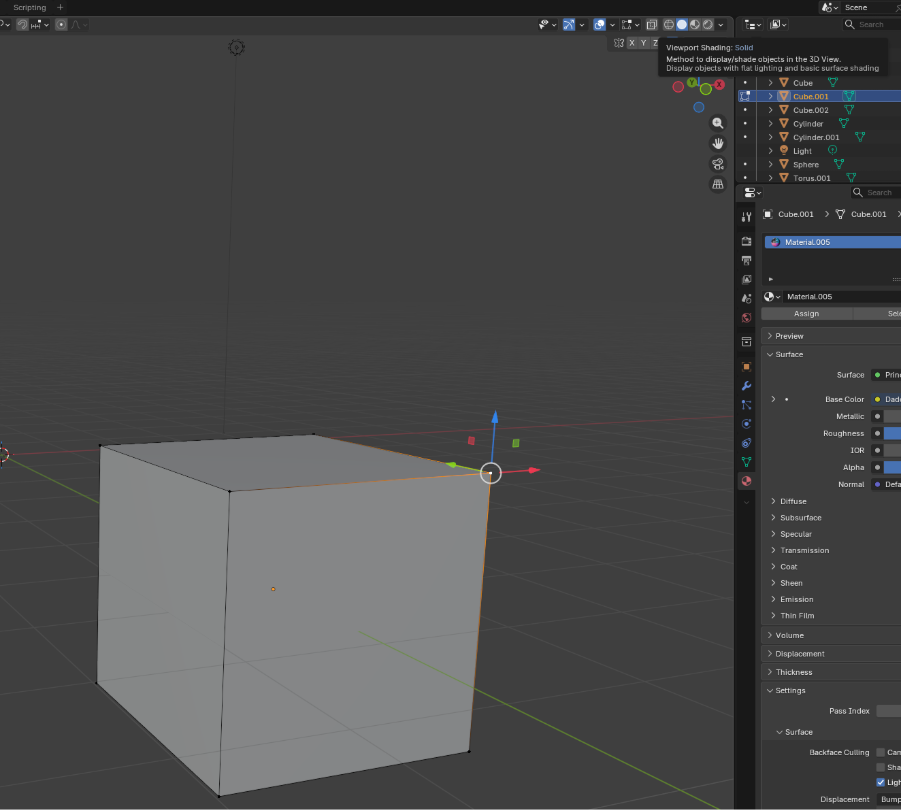Expand the Cylinder object in outliner

[771, 124]
